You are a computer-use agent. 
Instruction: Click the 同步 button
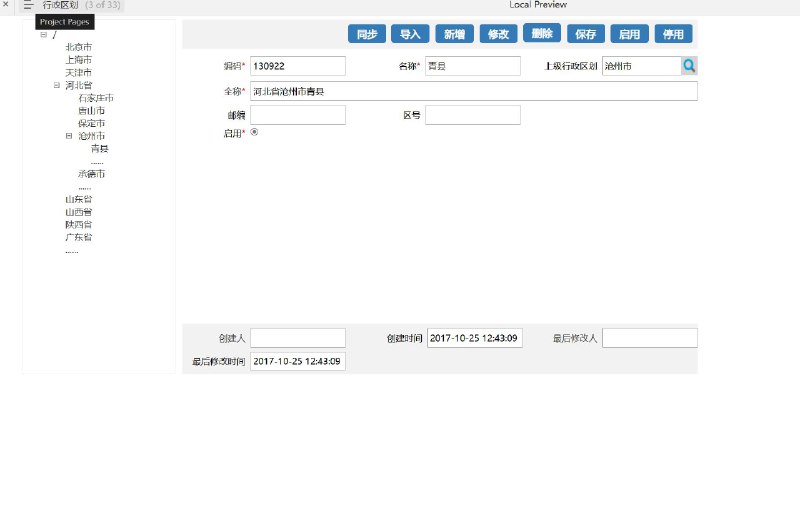pos(367,34)
